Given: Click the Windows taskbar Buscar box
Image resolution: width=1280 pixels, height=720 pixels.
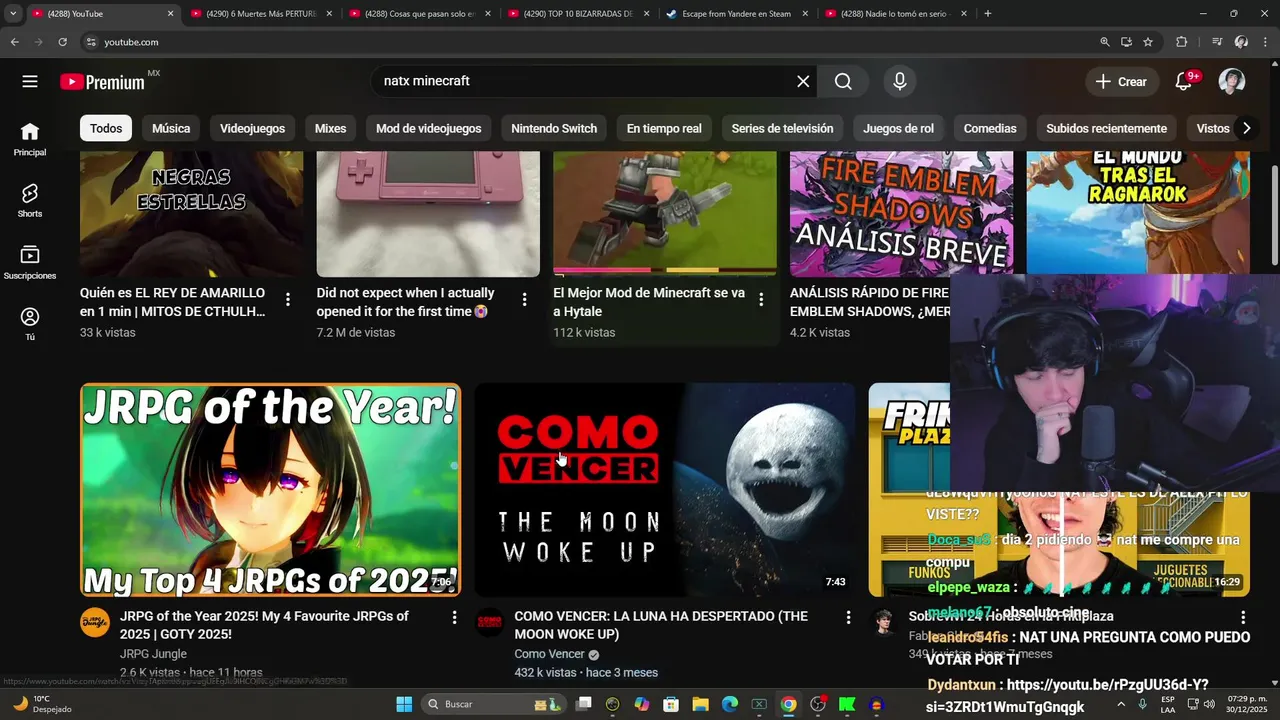Looking at the screenshot, I should [492, 704].
